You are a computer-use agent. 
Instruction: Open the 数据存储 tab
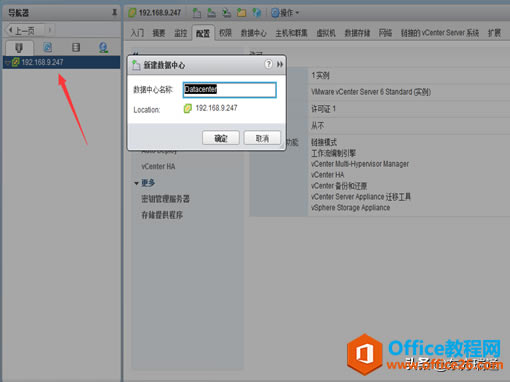coord(357,33)
